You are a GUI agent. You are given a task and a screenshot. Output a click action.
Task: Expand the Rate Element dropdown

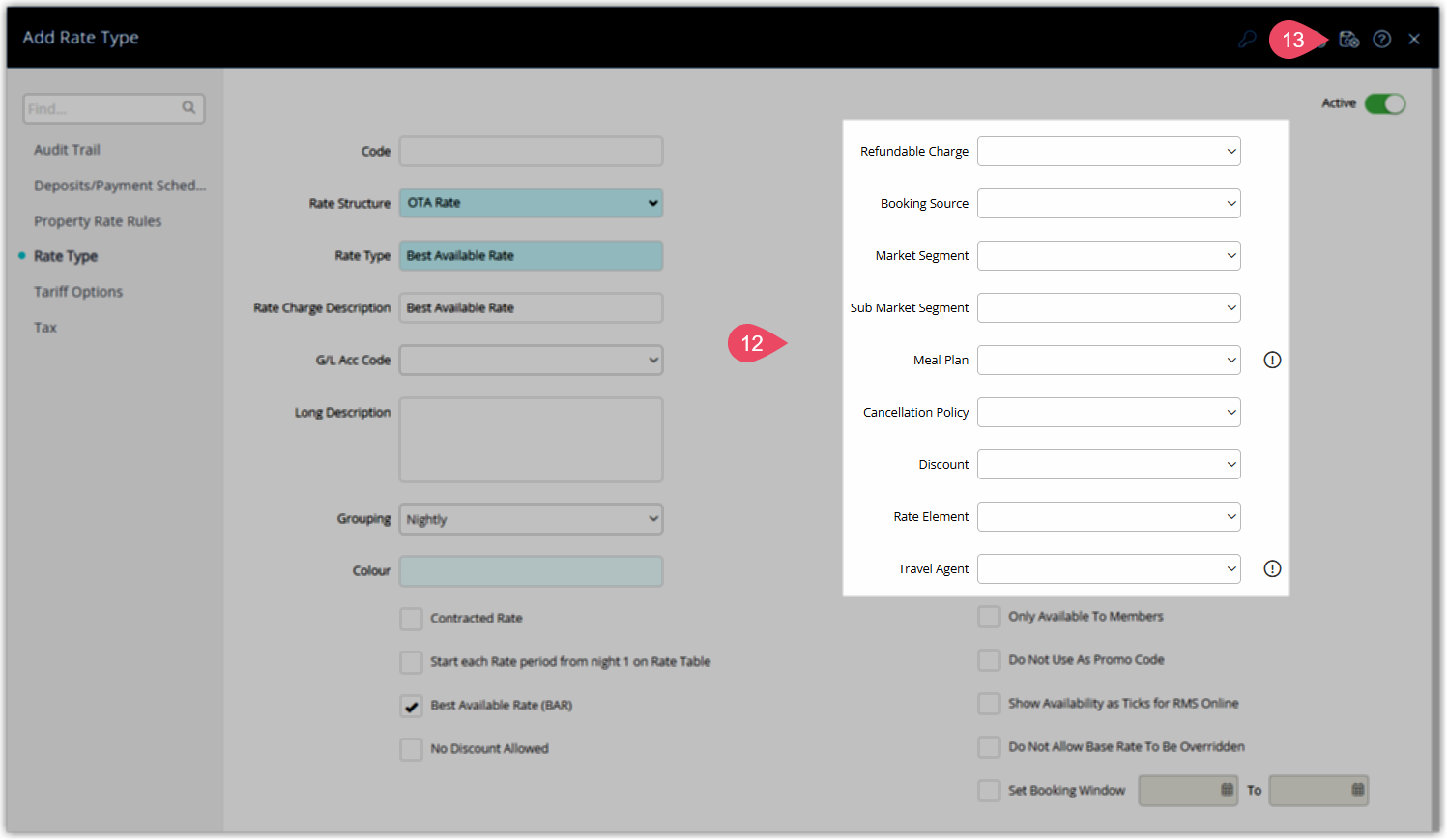(1109, 516)
